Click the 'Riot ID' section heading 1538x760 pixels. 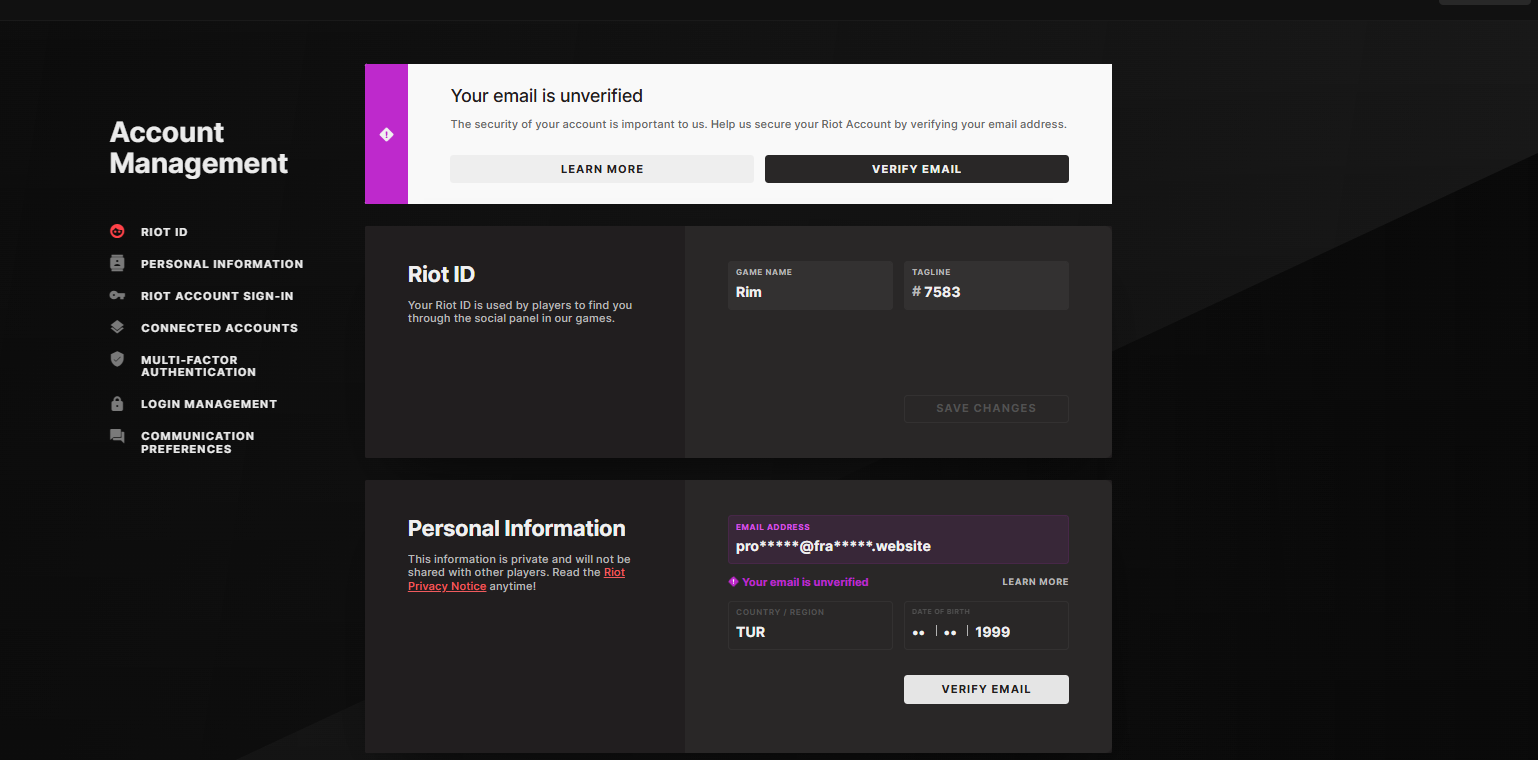[441, 274]
